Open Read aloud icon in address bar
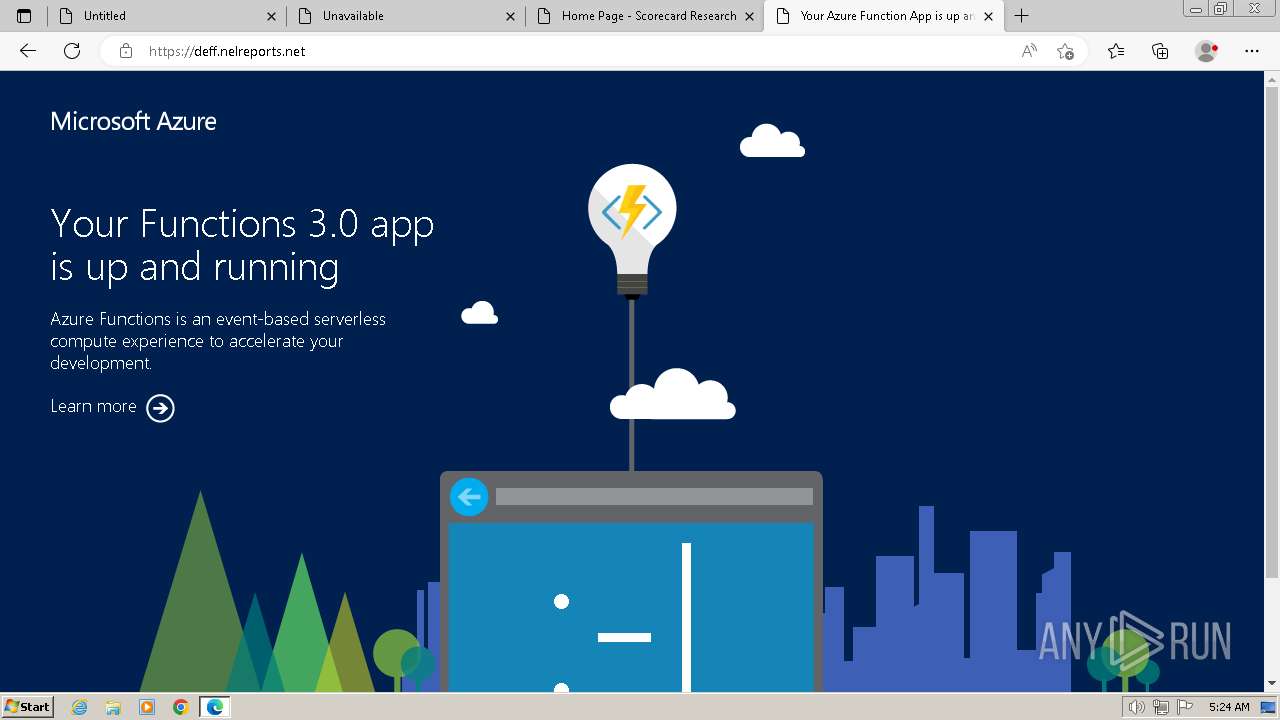This screenshot has height=720, width=1280. [x=1029, y=51]
